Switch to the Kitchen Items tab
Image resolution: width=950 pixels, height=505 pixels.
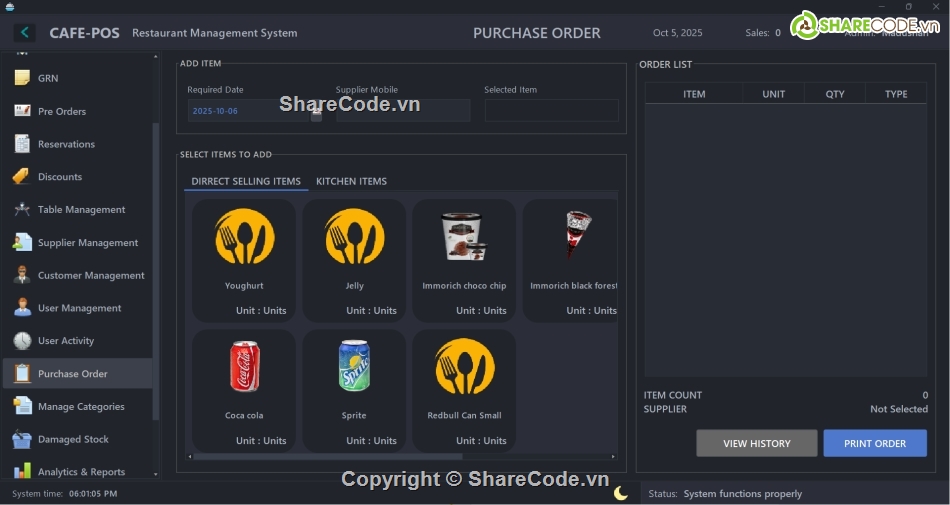tap(351, 181)
